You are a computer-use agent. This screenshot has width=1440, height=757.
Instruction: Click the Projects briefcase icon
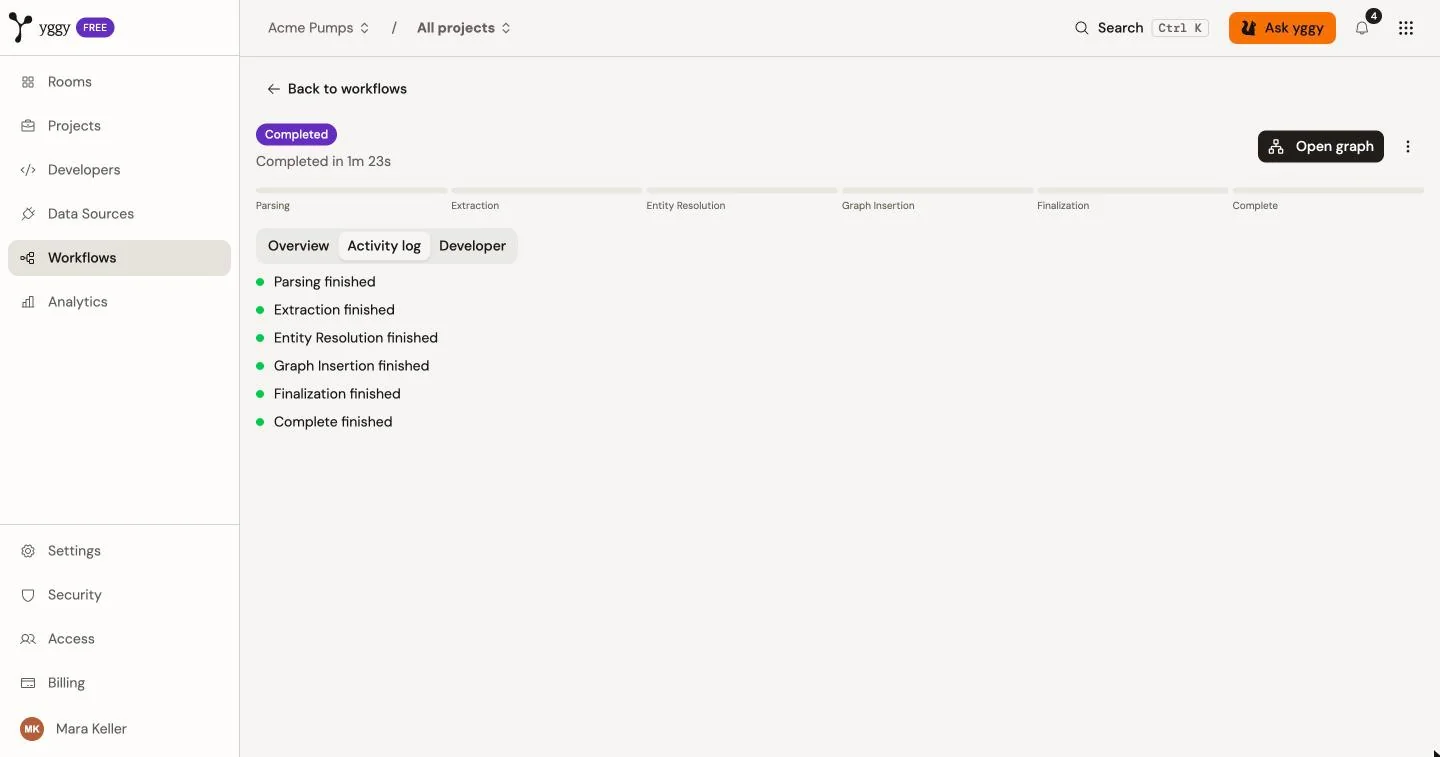[x=28, y=126]
